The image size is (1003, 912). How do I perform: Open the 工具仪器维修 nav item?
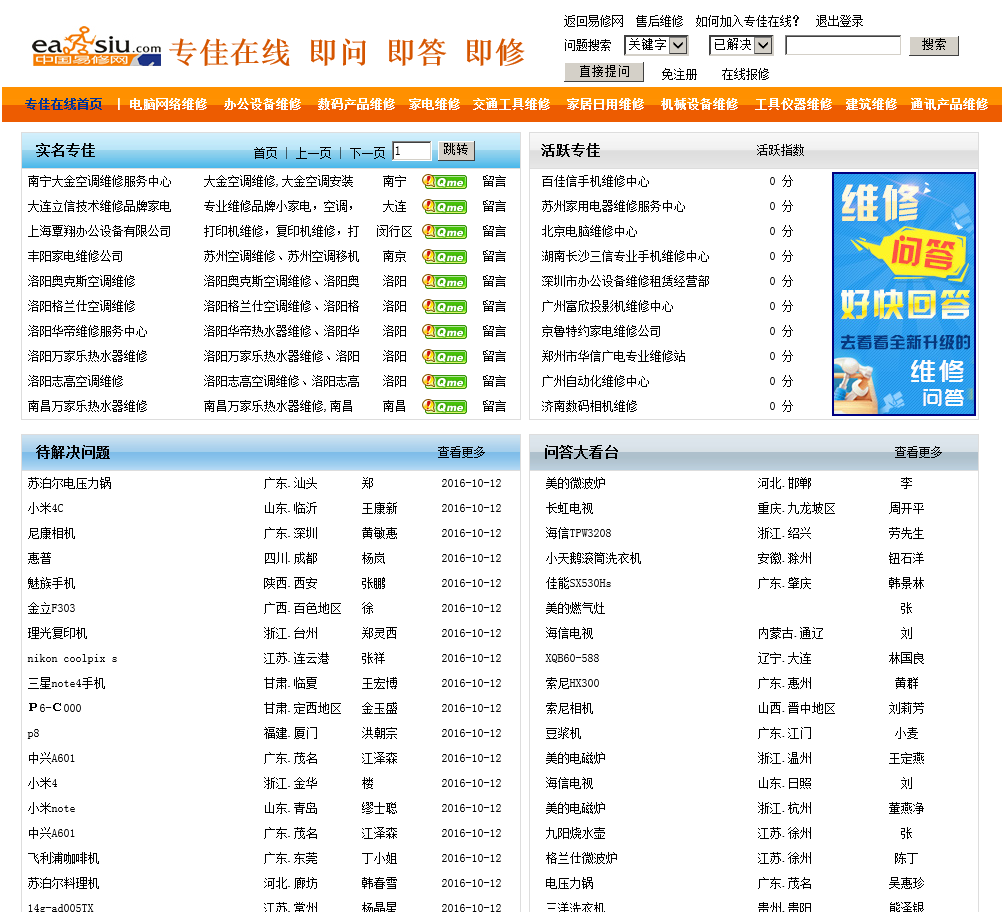pyautogui.click(x=793, y=104)
